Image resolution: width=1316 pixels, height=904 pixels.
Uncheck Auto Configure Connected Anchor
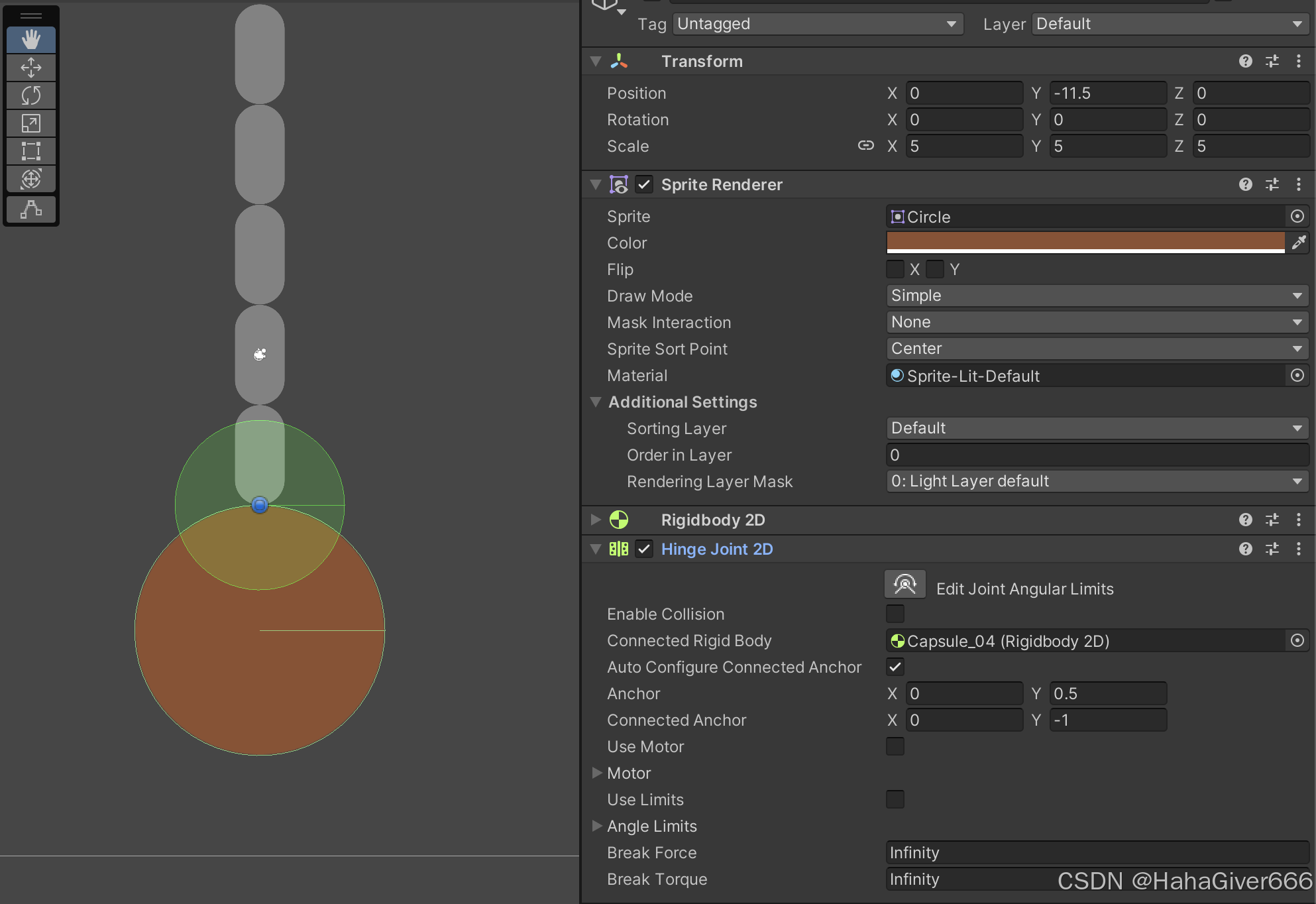[x=895, y=667]
